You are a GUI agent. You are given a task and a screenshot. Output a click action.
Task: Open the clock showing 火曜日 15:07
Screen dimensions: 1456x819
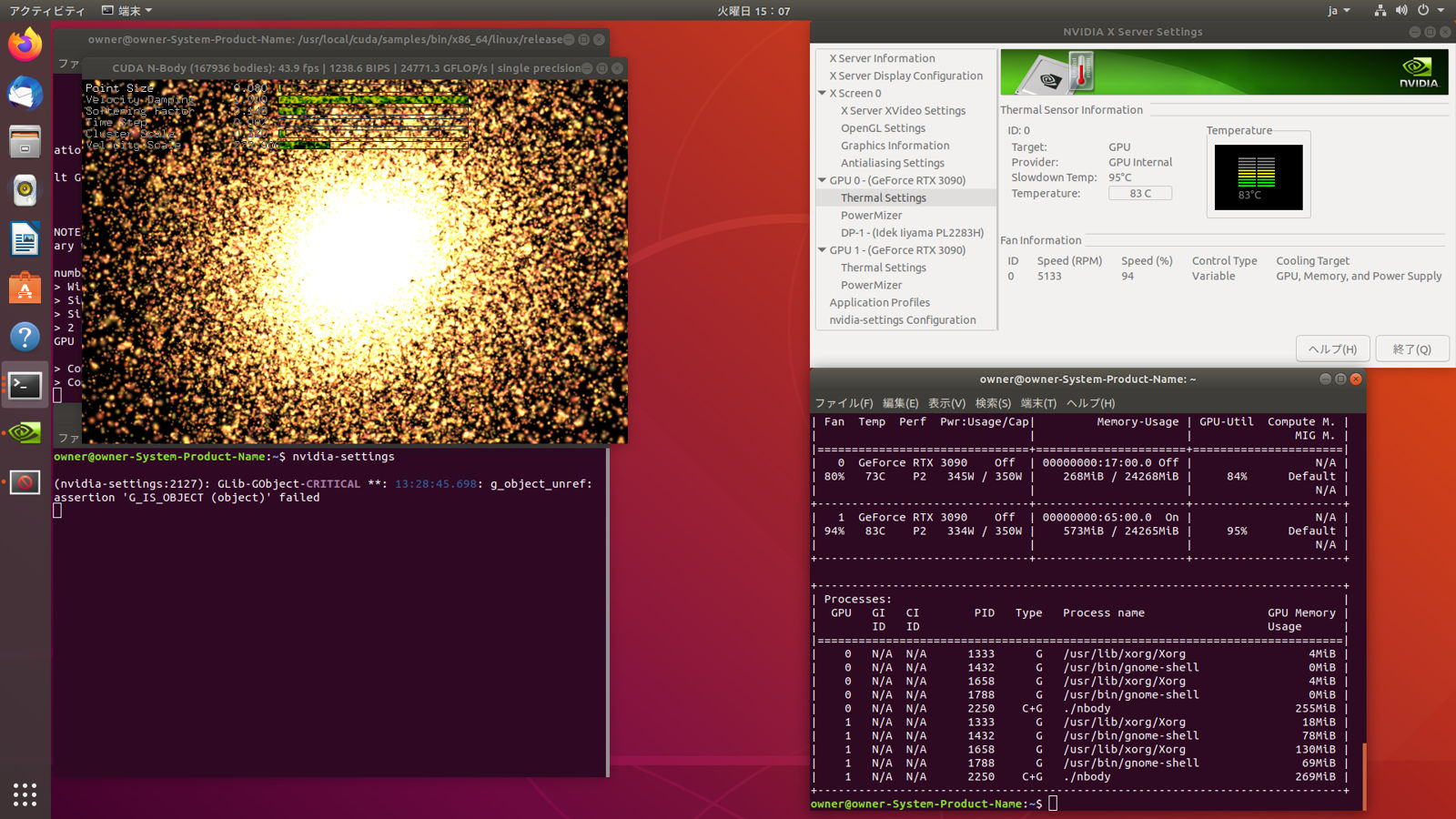coord(753,11)
